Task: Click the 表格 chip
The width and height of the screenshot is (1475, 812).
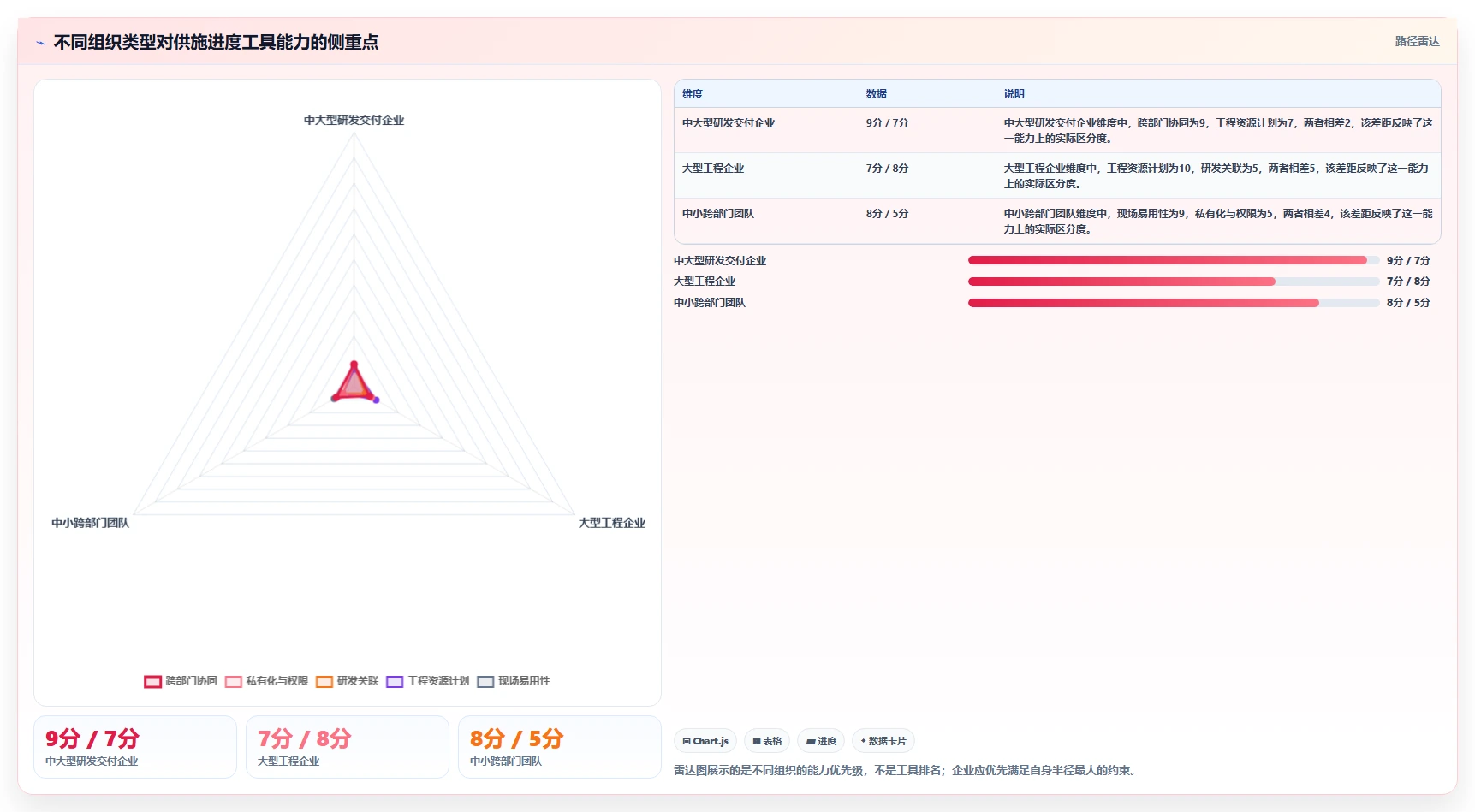Action: pos(767,741)
